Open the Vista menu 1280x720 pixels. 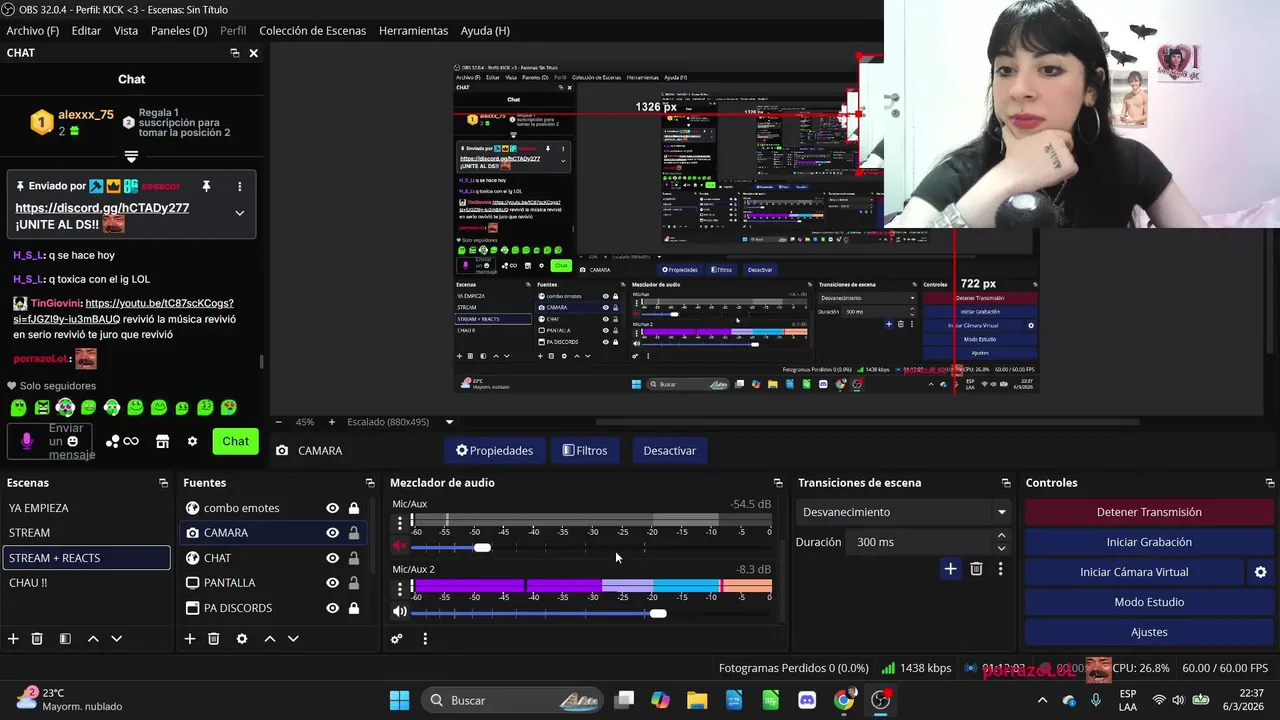(126, 31)
